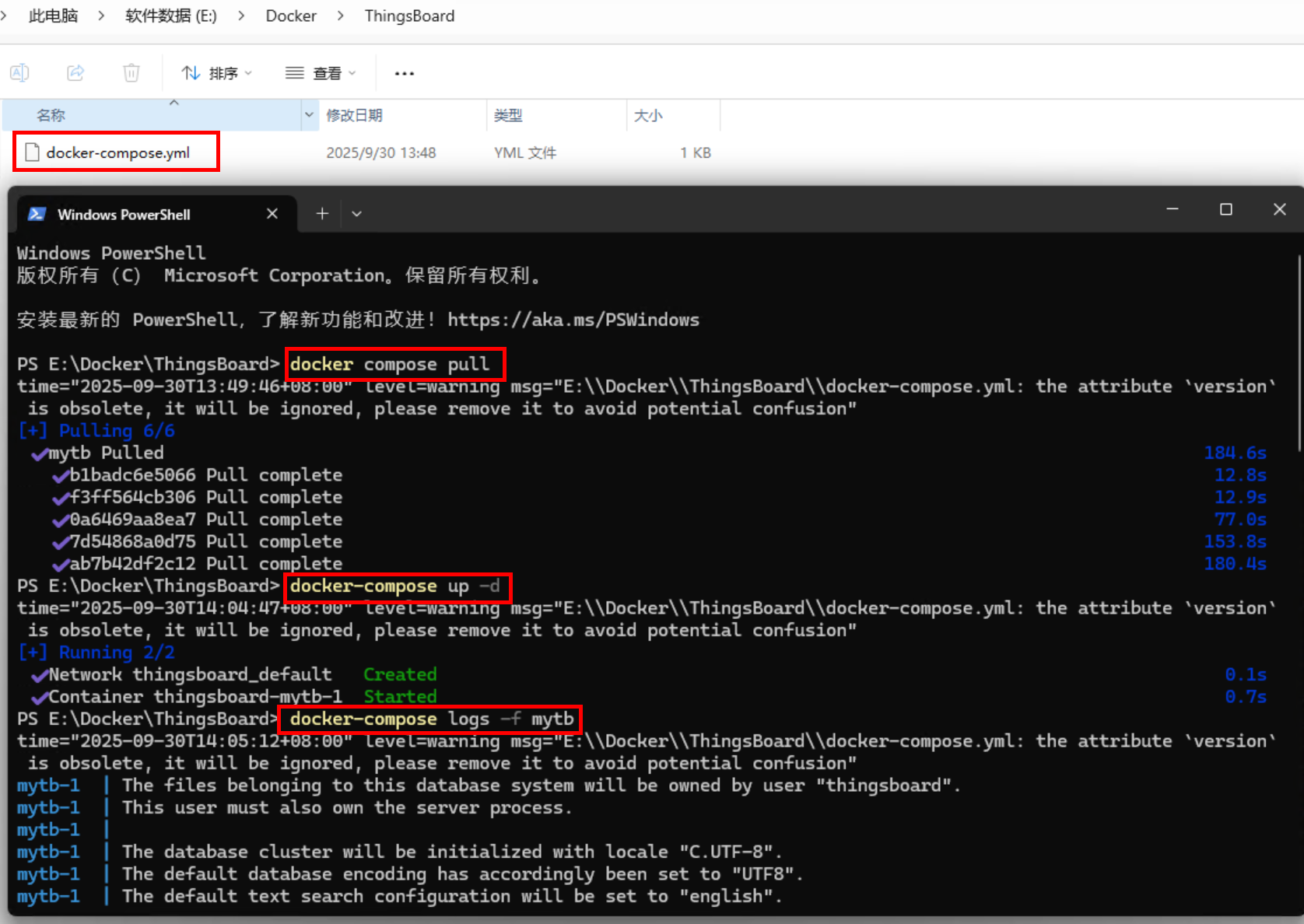1304x924 pixels.
Task: Open a new terminal tab
Action: [x=322, y=213]
